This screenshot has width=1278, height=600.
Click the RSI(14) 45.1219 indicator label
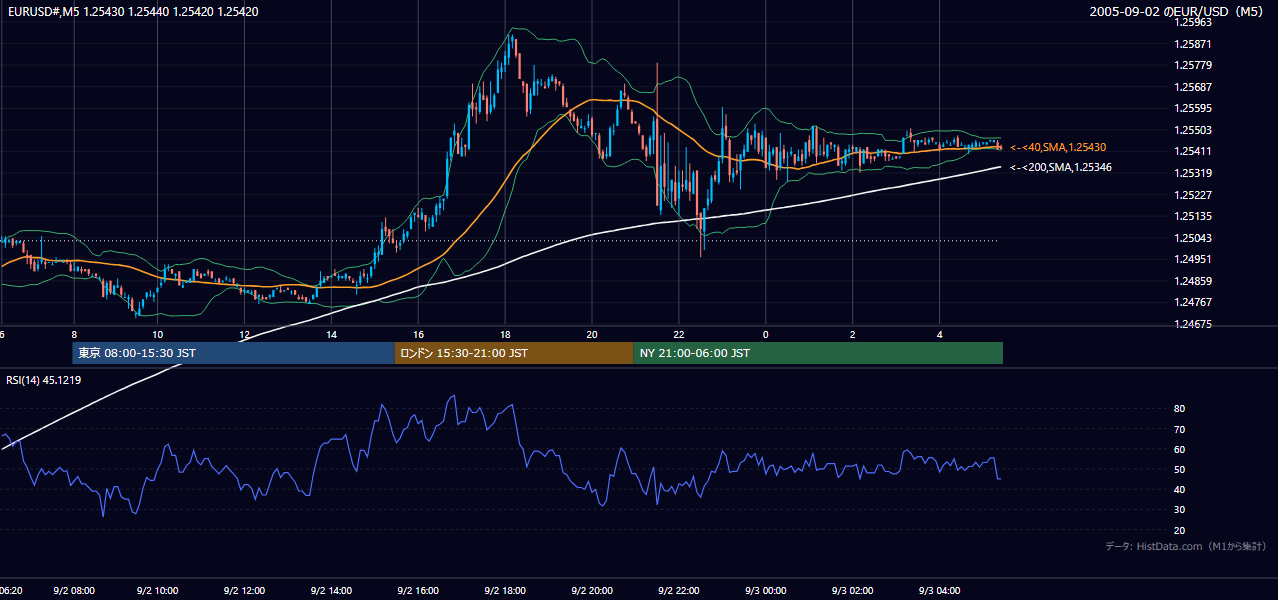pyautogui.click(x=44, y=380)
